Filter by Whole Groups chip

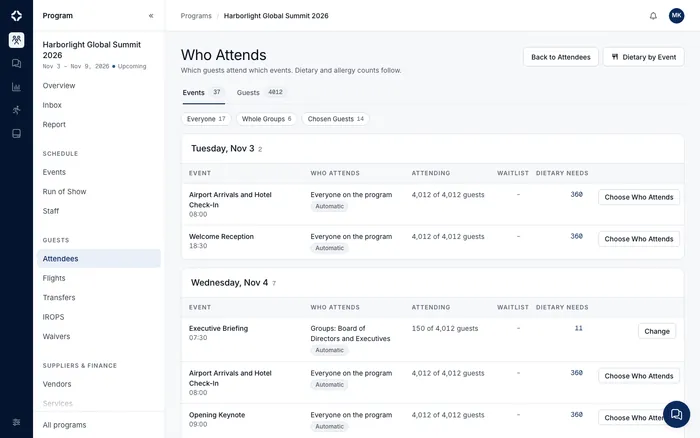coord(266,119)
